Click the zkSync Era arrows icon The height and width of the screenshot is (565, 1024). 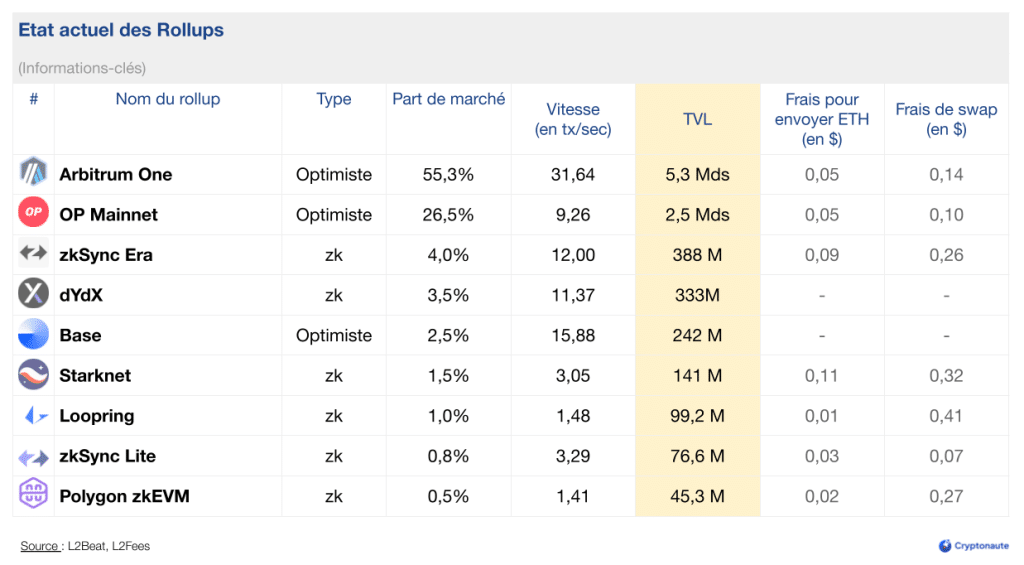coord(33,253)
